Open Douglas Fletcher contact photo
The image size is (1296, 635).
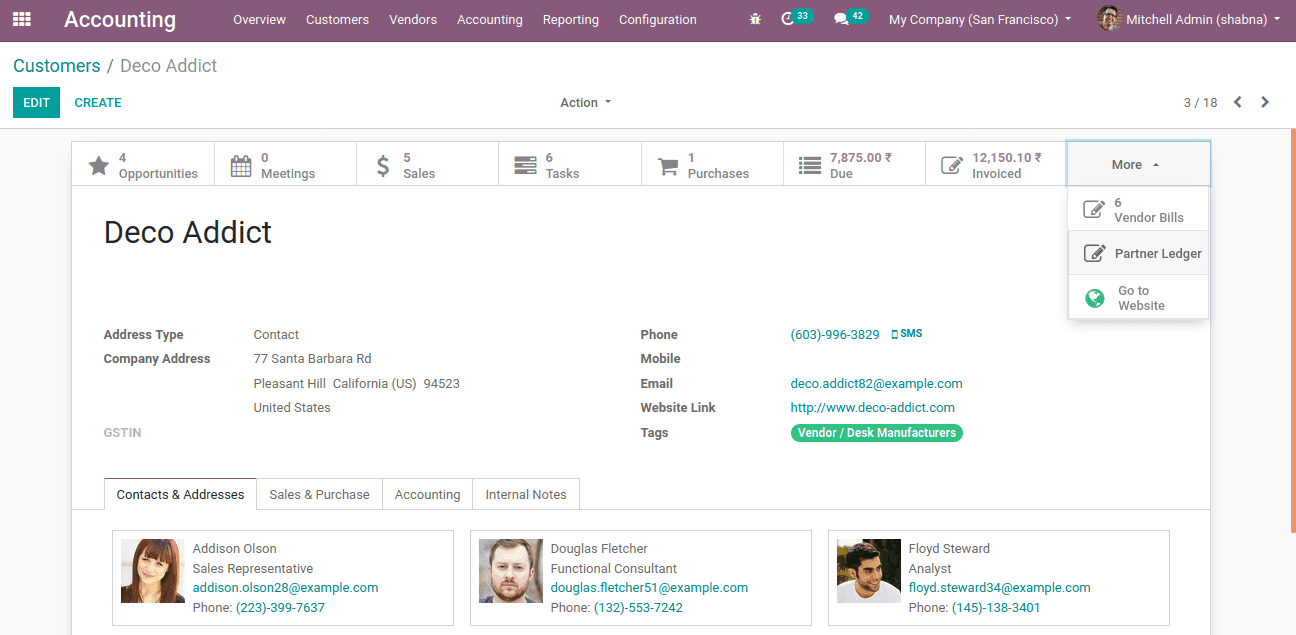click(x=511, y=571)
